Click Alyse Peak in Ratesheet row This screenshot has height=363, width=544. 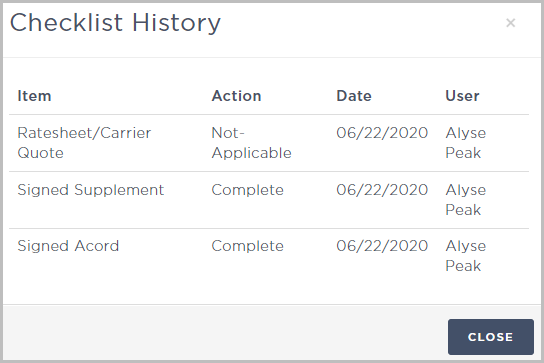(x=466, y=143)
